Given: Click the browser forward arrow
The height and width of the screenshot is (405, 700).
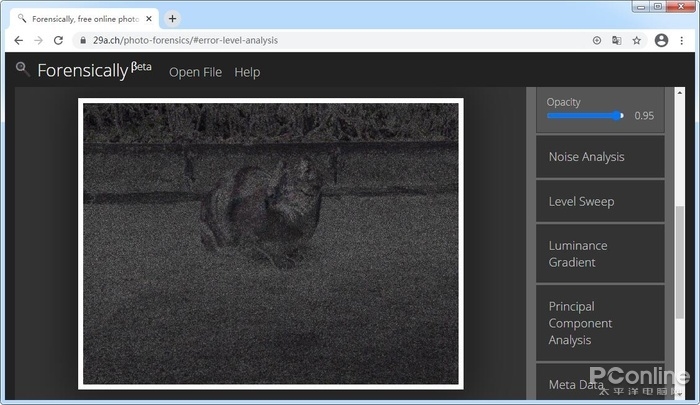Looking at the screenshot, I should (38, 40).
